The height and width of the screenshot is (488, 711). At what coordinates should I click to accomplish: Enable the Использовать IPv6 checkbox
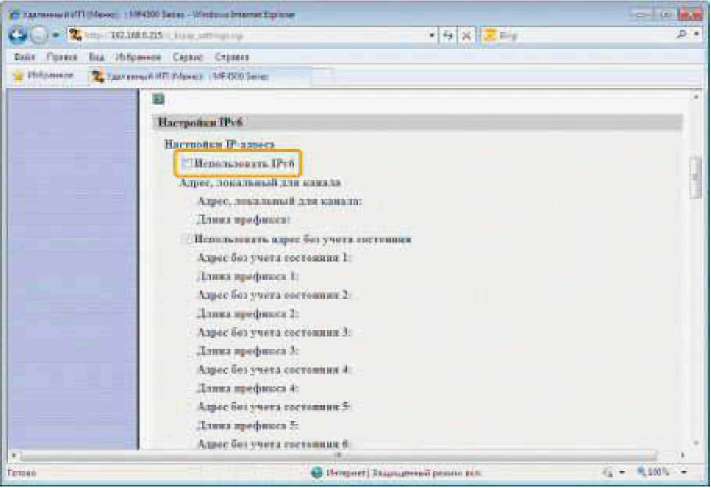[187, 163]
